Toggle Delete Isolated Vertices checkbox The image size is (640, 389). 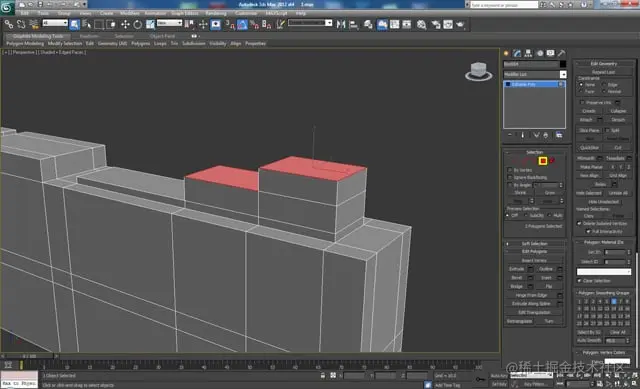[x=579, y=223]
